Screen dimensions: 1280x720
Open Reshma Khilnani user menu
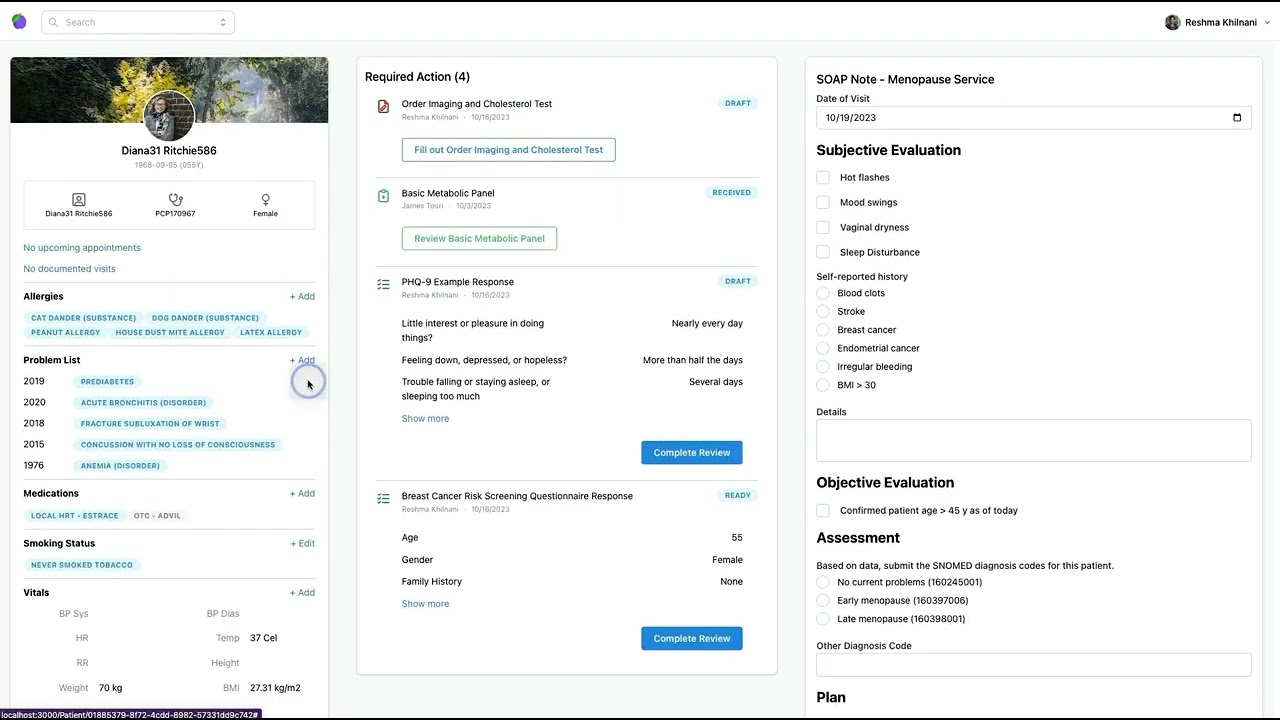(x=1211, y=22)
